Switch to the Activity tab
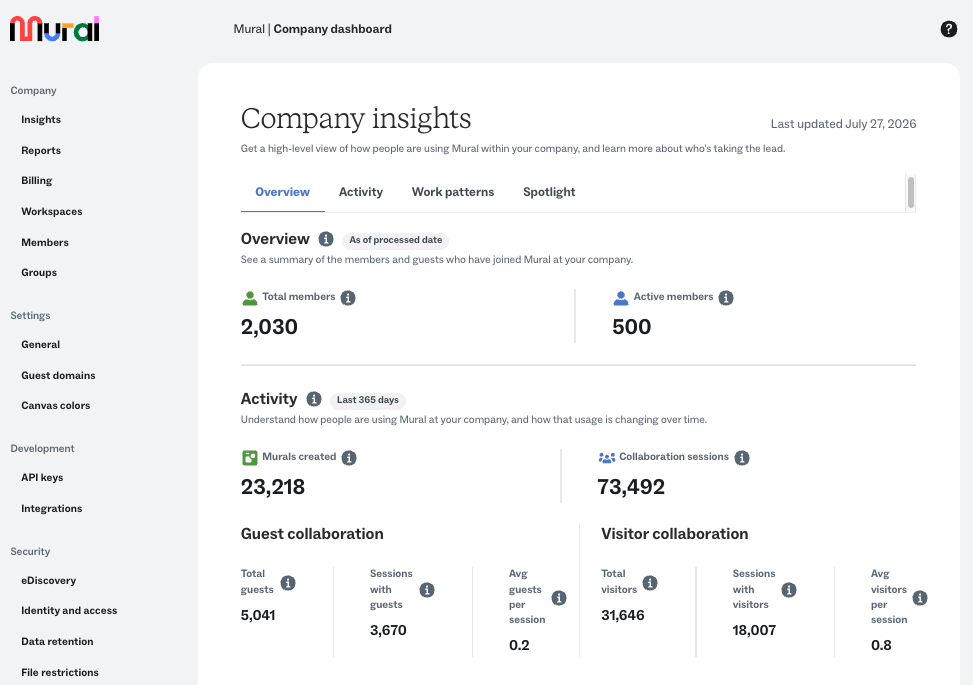Screen dimensions: 973x685 361,192
